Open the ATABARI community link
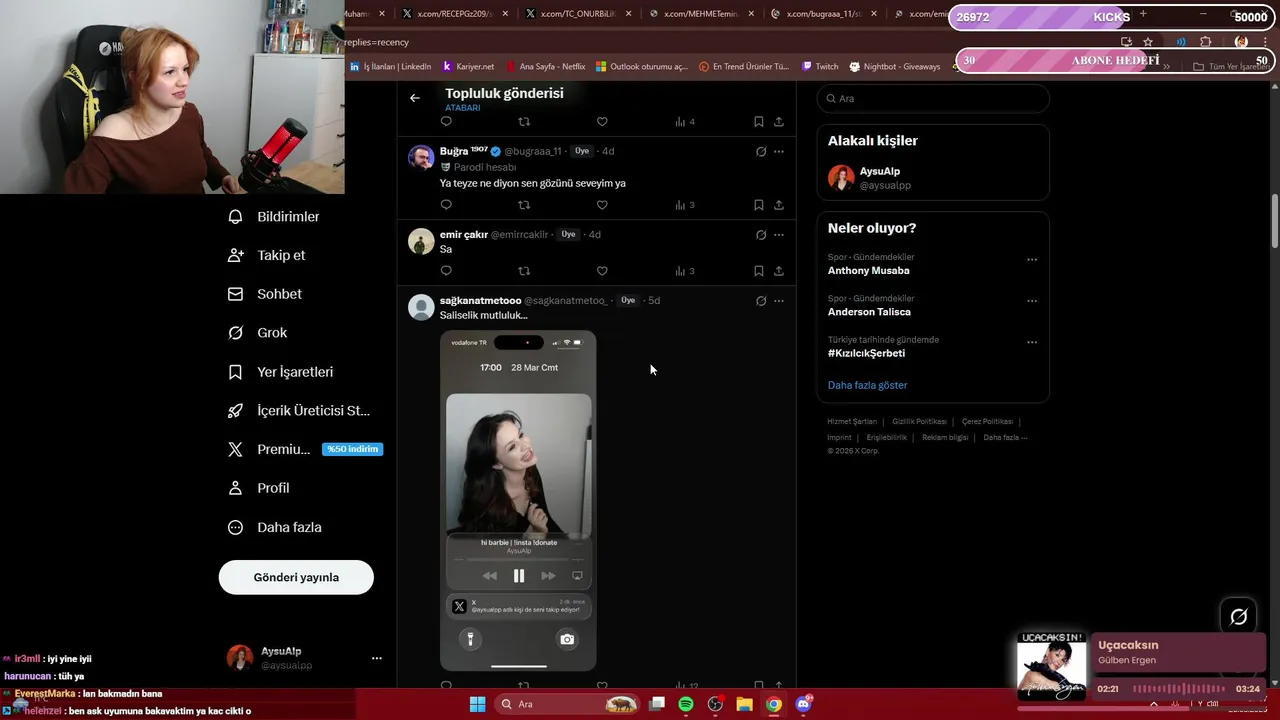Viewport: 1280px width, 720px height. pyautogui.click(x=462, y=108)
